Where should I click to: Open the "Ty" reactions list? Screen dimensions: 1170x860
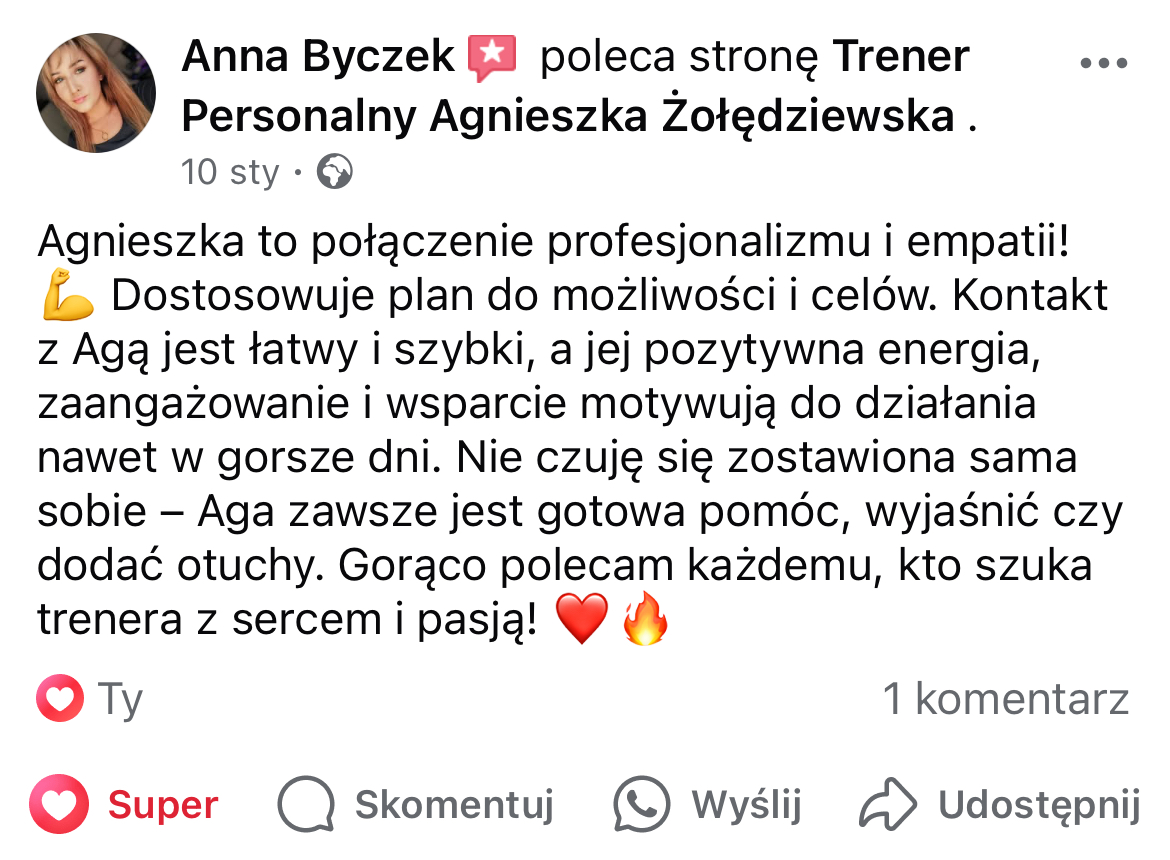[121, 700]
